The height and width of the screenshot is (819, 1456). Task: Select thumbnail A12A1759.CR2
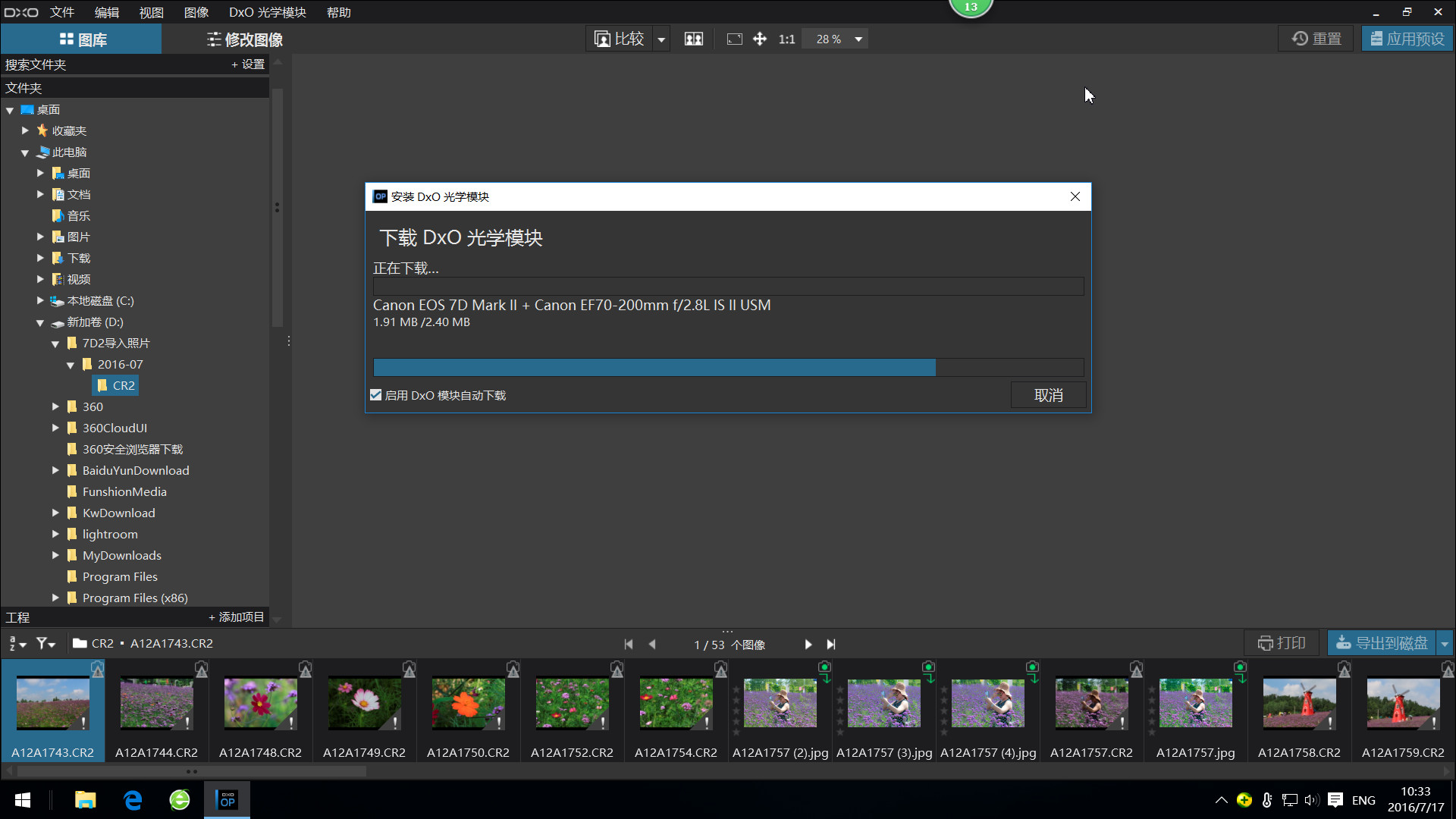1403,711
